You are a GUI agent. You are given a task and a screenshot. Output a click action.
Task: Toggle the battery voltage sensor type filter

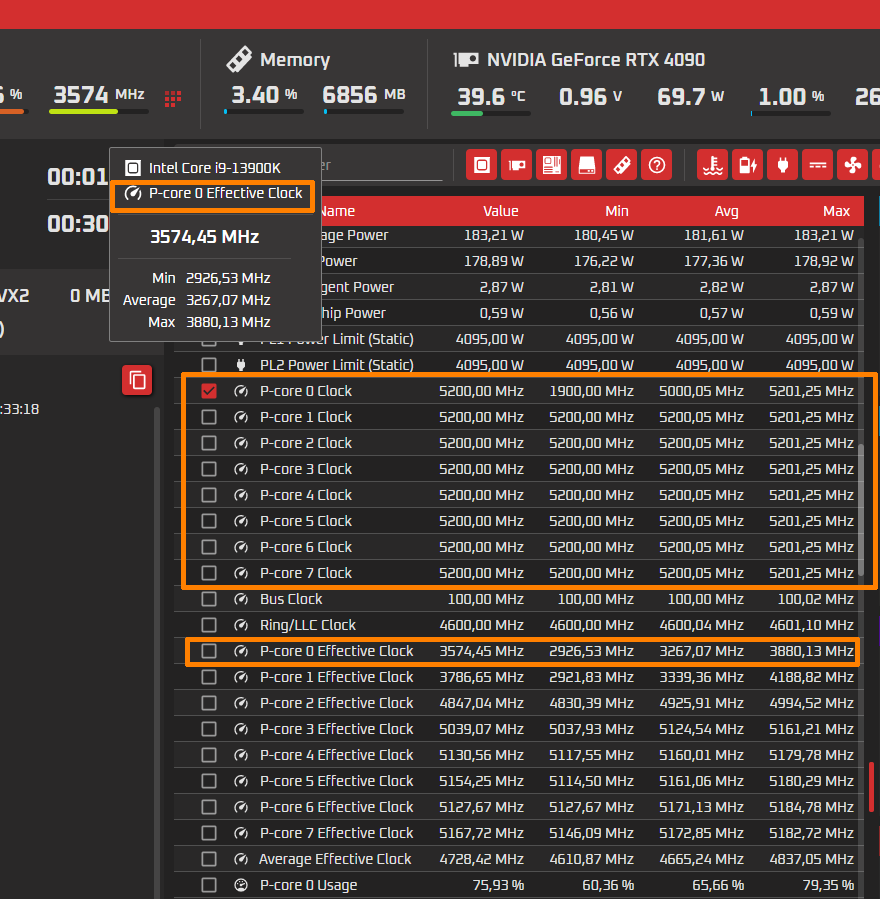(x=748, y=165)
